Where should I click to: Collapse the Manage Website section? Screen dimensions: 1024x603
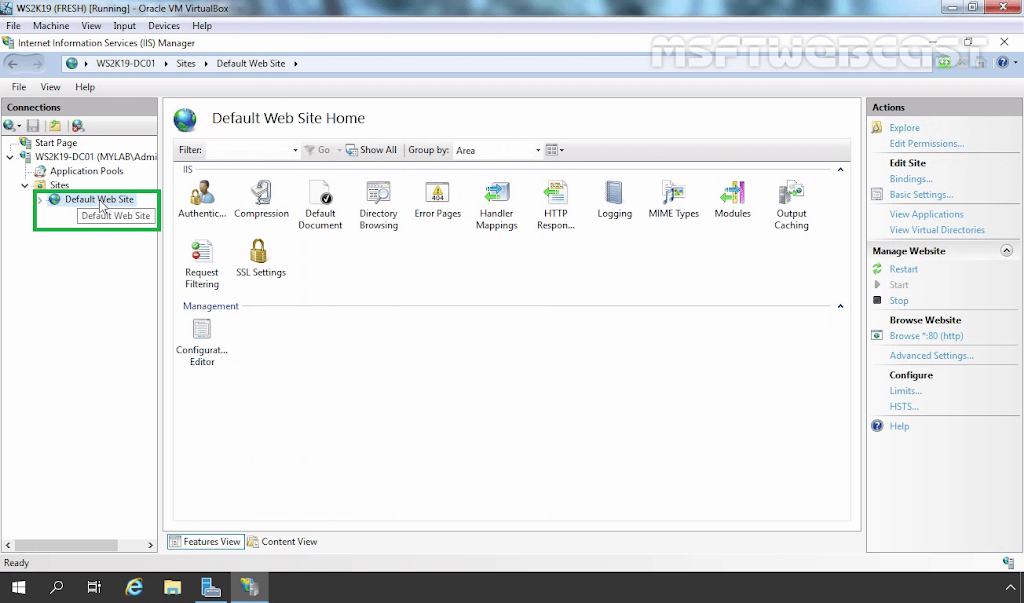1006,251
